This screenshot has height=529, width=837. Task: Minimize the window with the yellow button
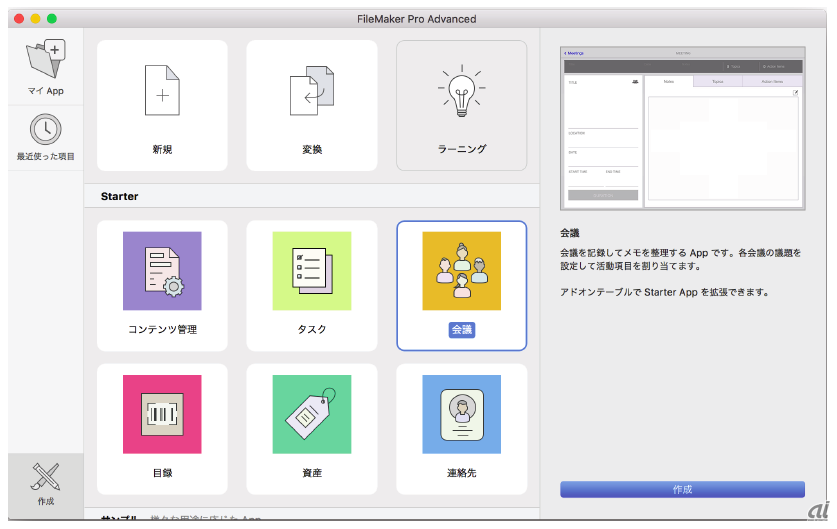click(x=35, y=19)
